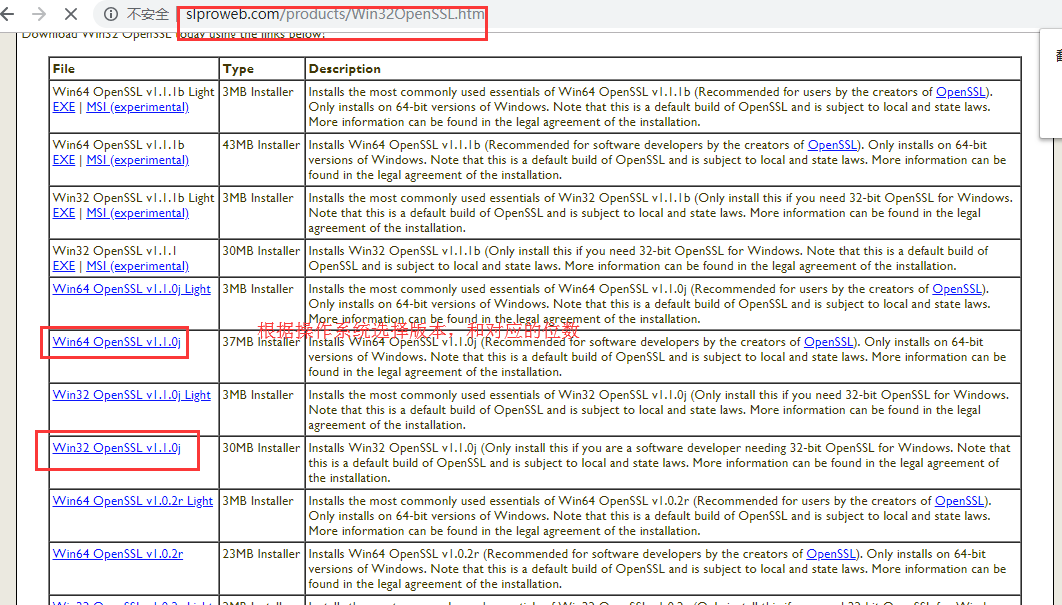Follow OpenSSL link in the 23MB Win64 v1.0.2r description
The width and height of the screenshot is (1062, 605).
831,554
